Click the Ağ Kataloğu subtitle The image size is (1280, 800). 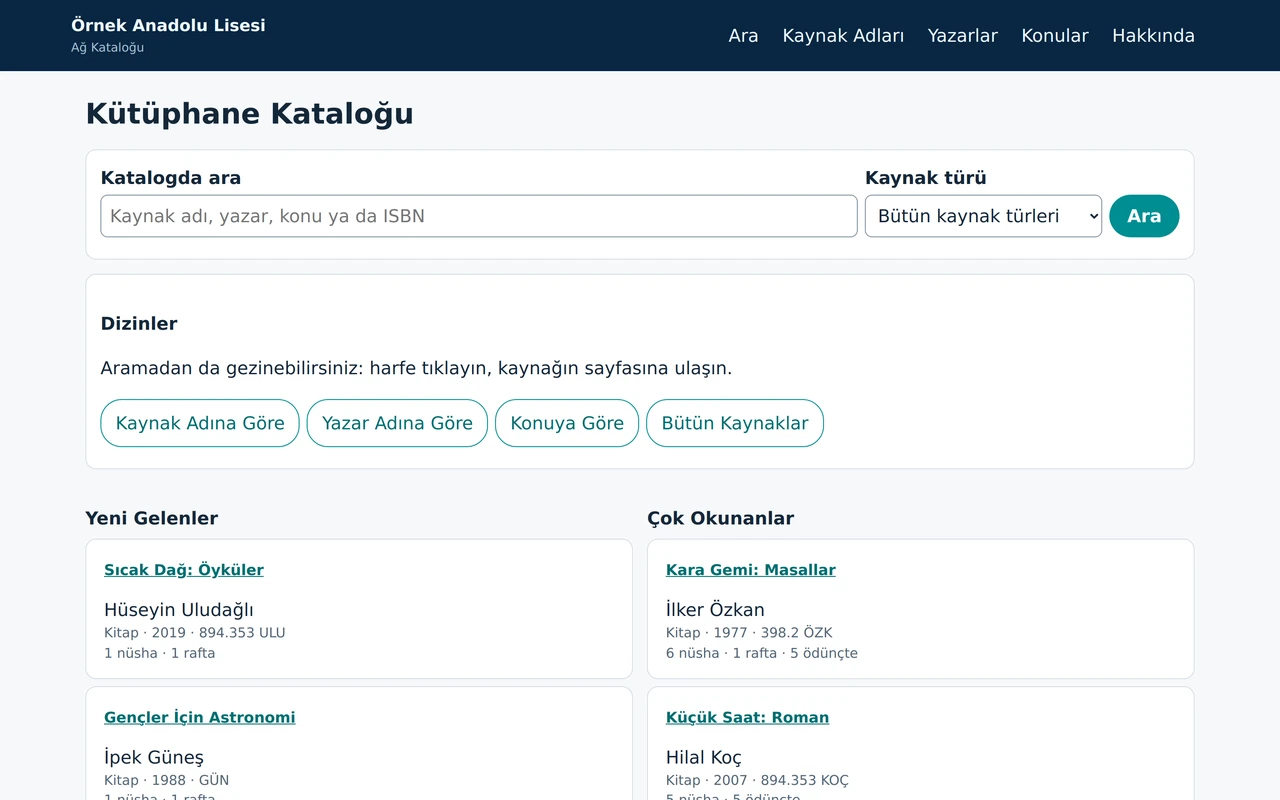click(108, 47)
